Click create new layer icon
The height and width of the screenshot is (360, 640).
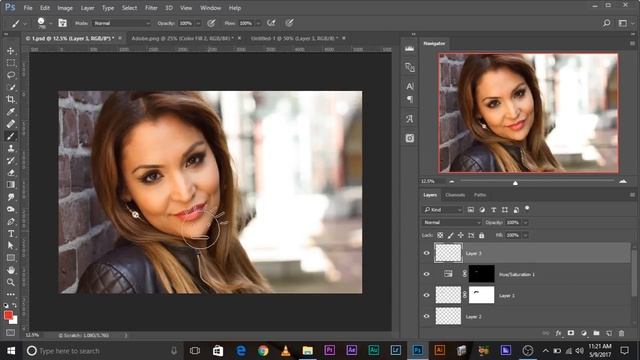[x=609, y=333]
